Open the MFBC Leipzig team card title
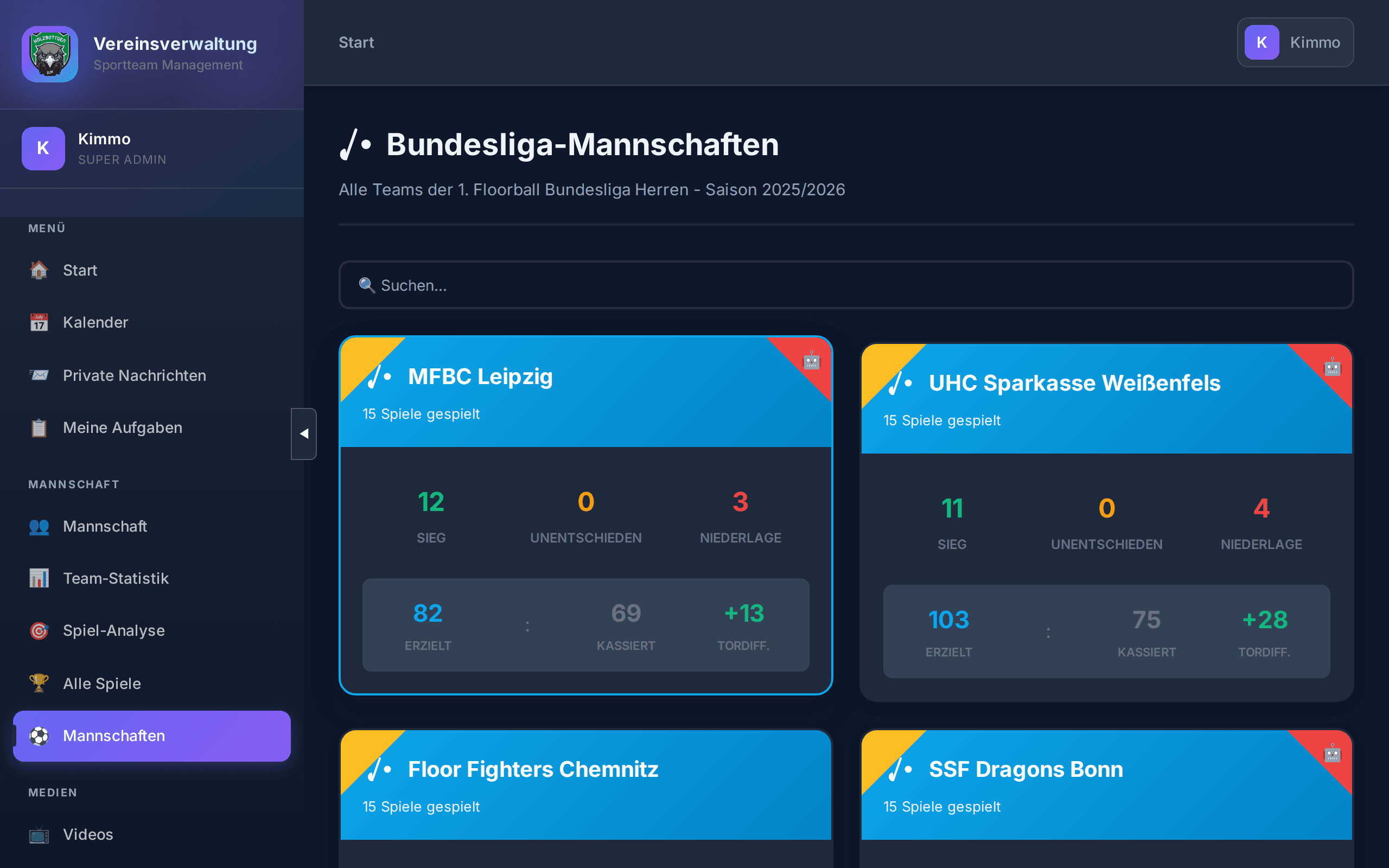The height and width of the screenshot is (868, 1389). [480, 376]
